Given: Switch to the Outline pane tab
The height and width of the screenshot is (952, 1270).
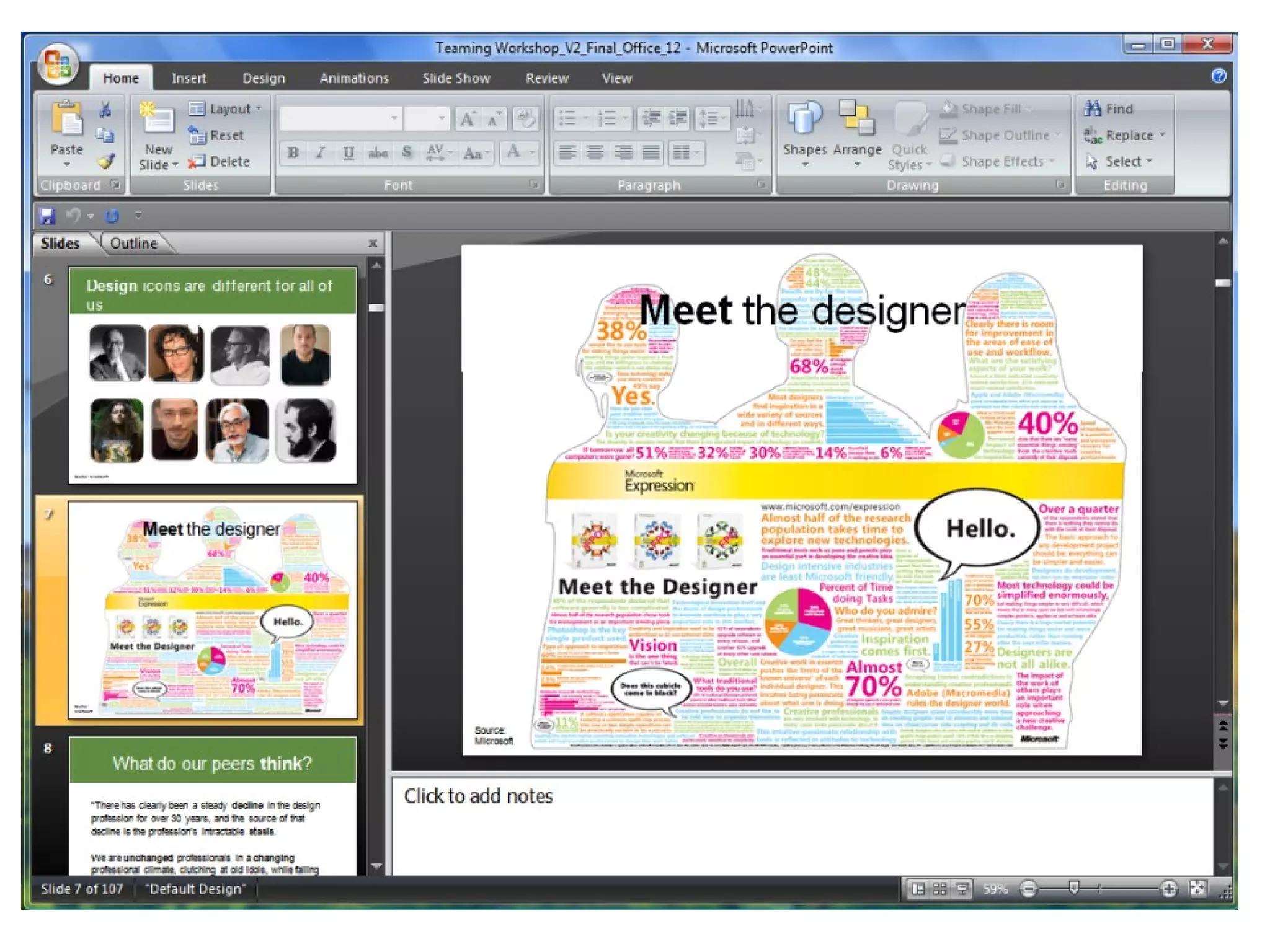Looking at the screenshot, I should pyautogui.click(x=133, y=244).
